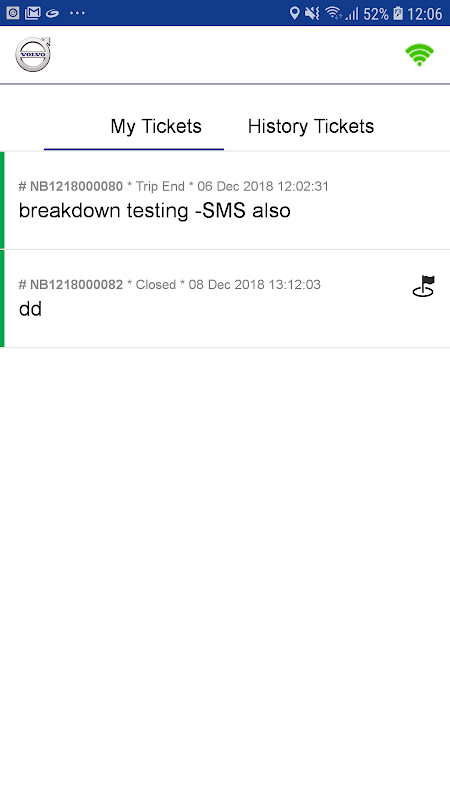Image resolution: width=450 pixels, height=800 pixels.
Task: Tap the status bar Wi-Fi signal icon
Action: click(x=333, y=13)
